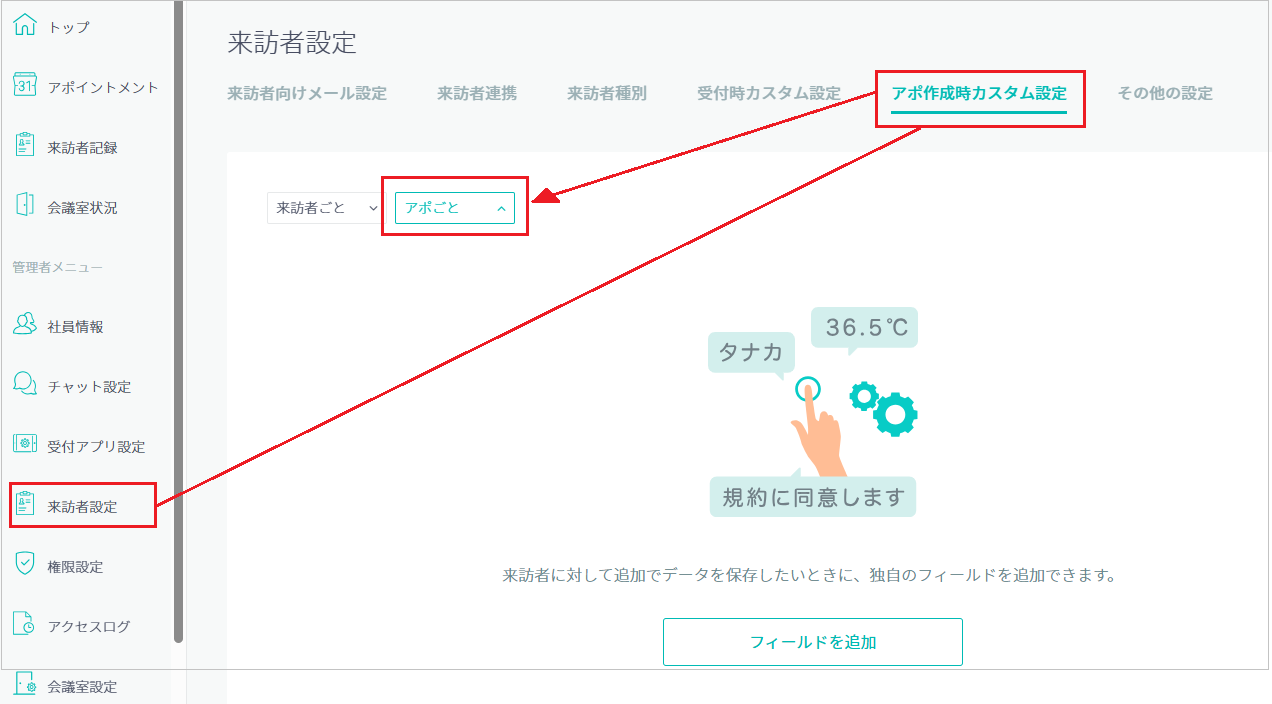Click the visitor records badge icon
The image size is (1272, 704).
click(x=26, y=147)
